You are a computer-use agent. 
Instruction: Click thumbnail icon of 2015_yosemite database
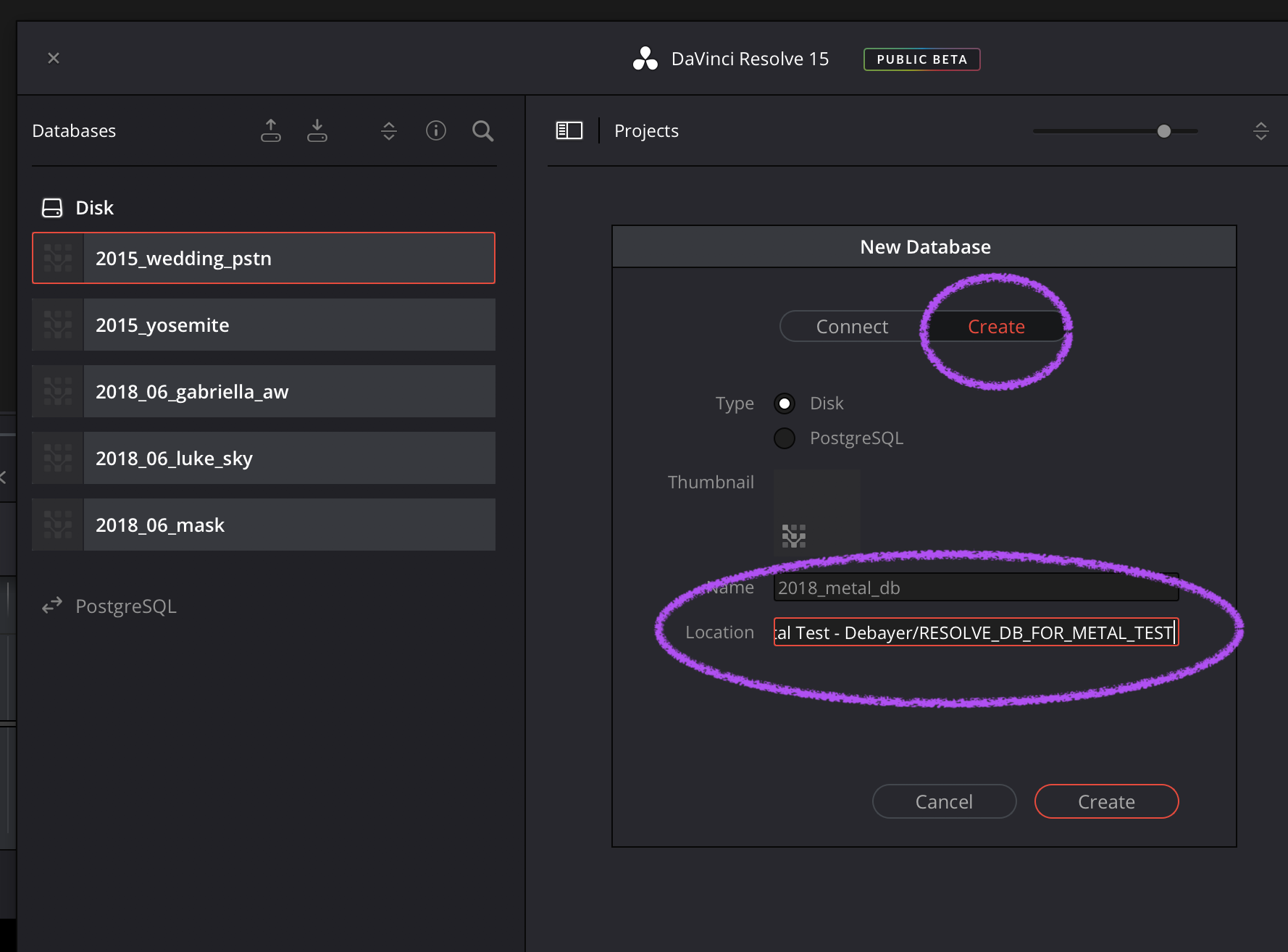coord(58,325)
